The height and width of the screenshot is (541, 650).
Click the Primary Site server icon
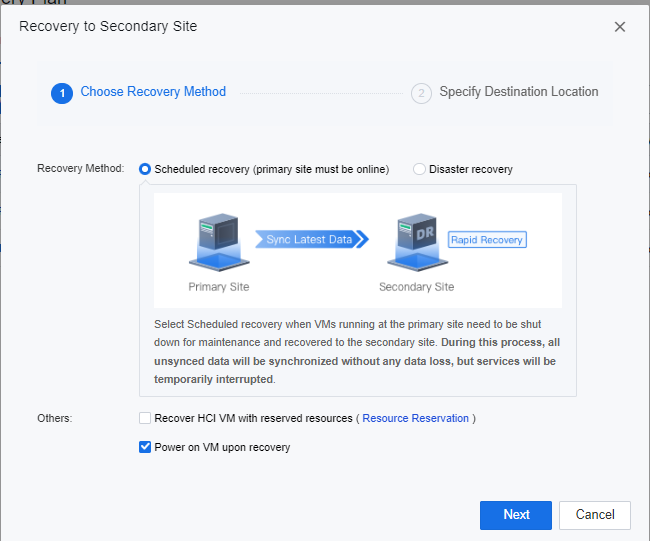[x=219, y=243]
